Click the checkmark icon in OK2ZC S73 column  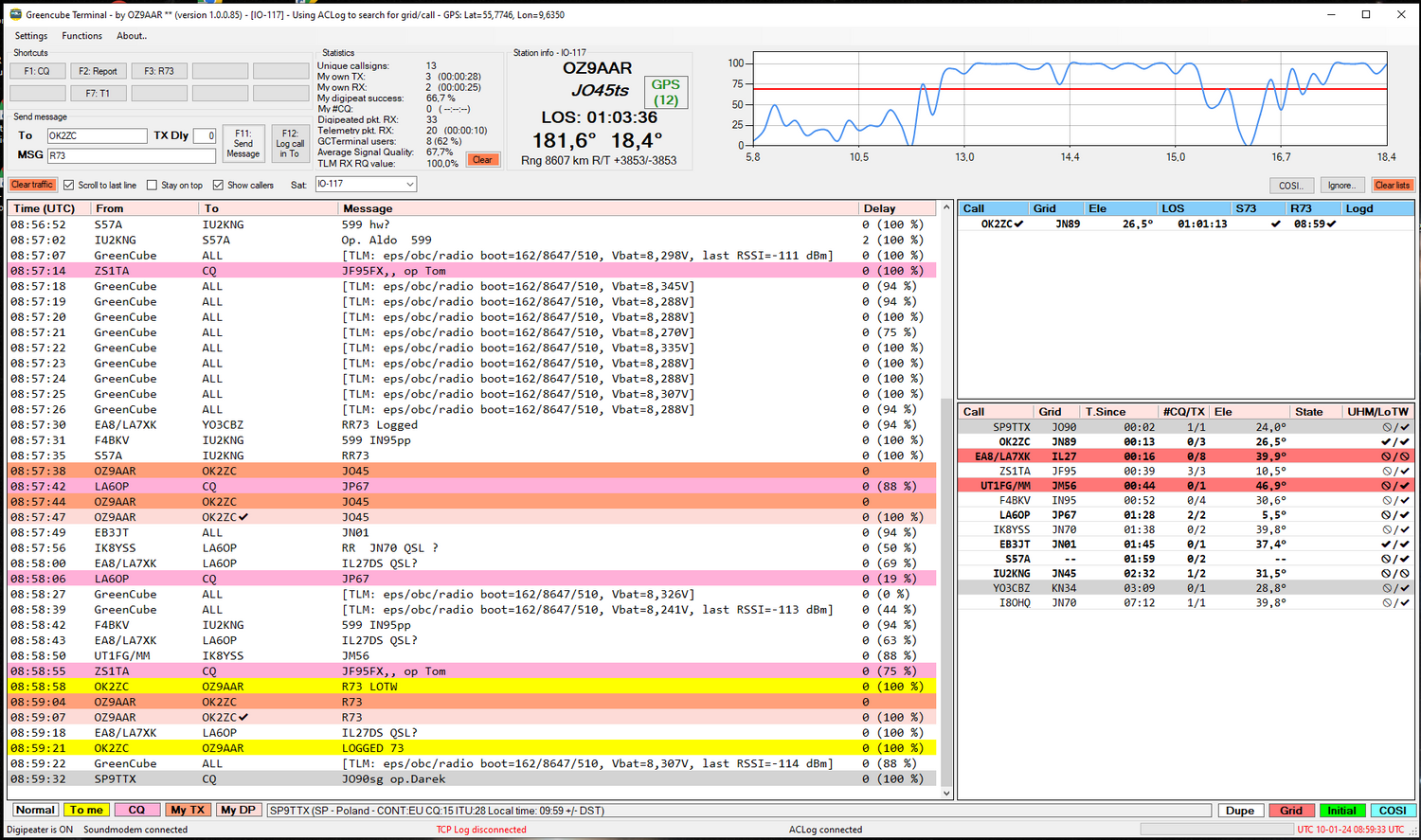tap(1275, 224)
